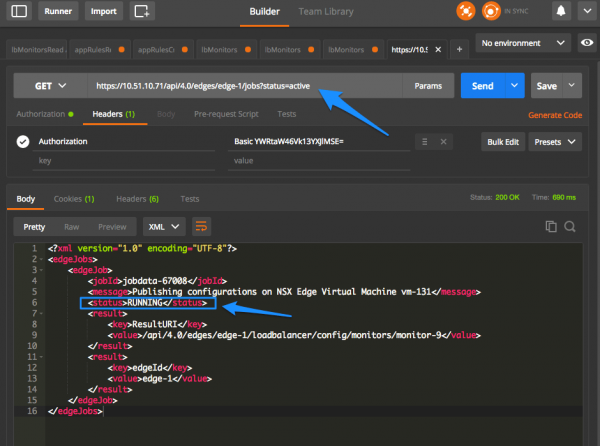The width and height of the screenshot is (600, 446).
Task: Open the request Authorization tab
Action: (45, 114)
